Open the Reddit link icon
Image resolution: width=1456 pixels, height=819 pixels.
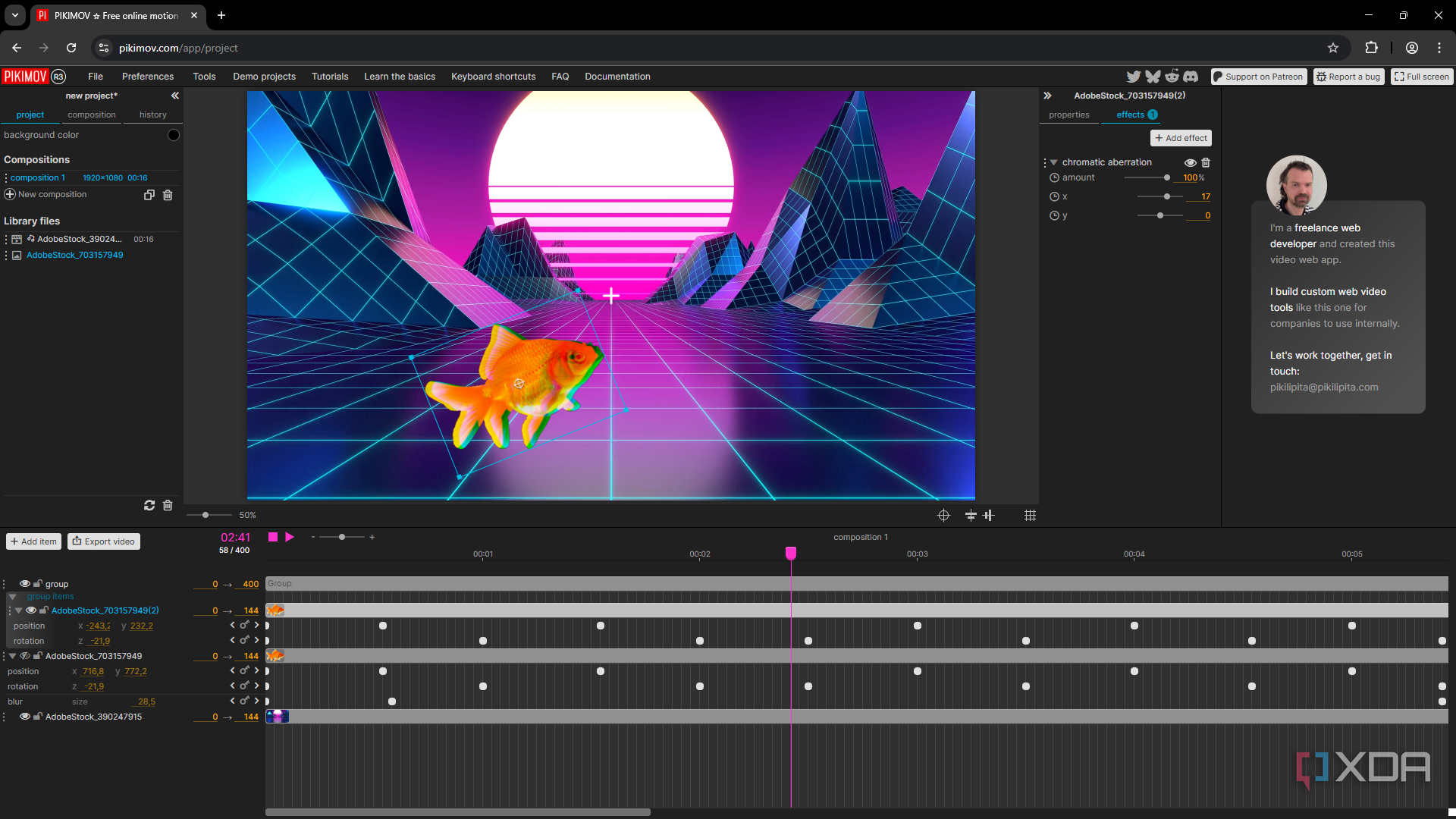(1172, 76)
